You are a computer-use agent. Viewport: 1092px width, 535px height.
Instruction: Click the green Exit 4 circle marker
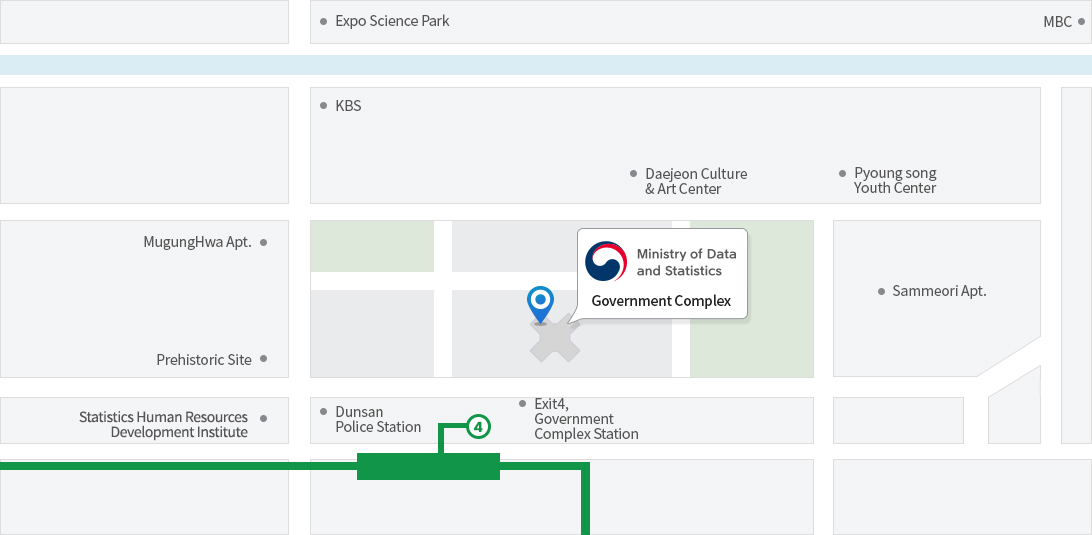[478, 426]
